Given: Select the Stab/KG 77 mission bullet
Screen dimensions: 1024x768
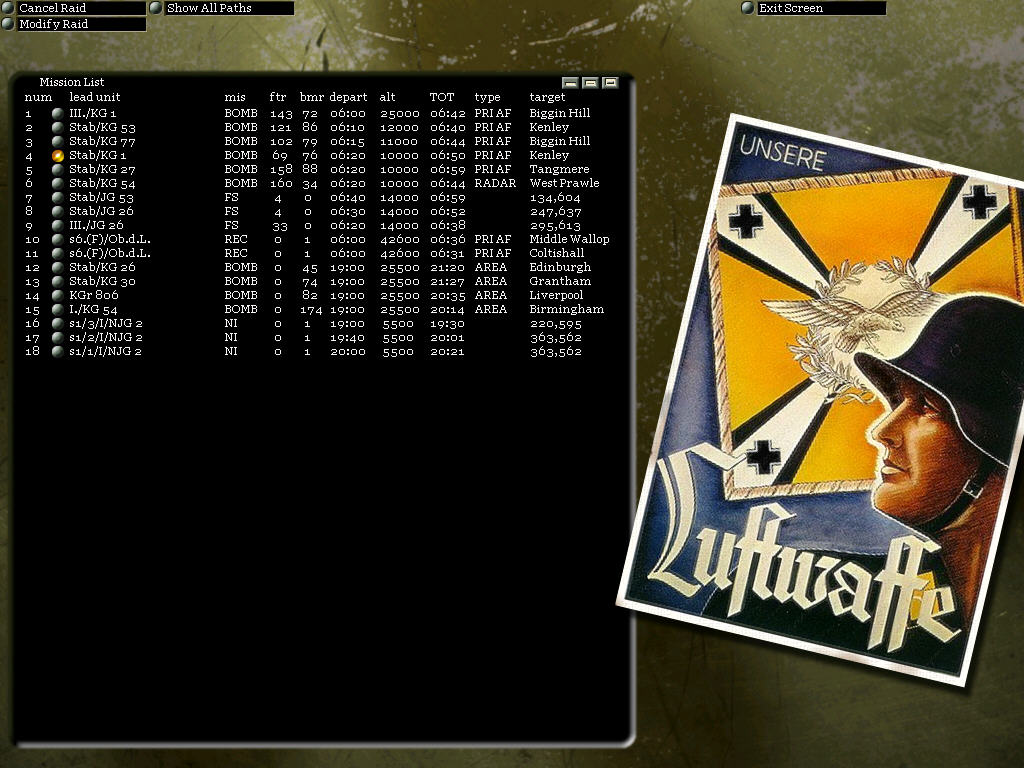Looking at the screenshot, I should pyautogui.click(x=57, y=141).
